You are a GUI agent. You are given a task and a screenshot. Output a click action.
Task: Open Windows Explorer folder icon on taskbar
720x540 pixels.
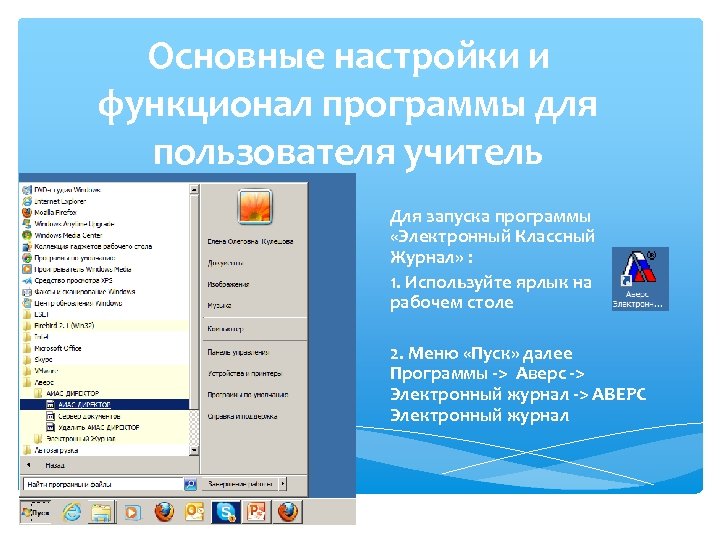(x=101, y=512)
